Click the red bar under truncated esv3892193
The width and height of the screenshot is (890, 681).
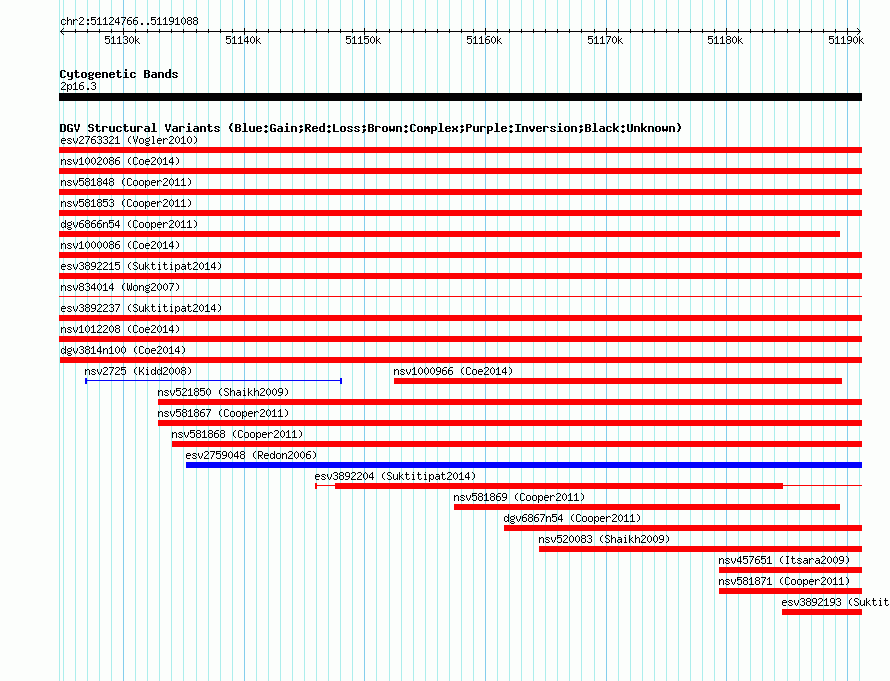[822, 612]
